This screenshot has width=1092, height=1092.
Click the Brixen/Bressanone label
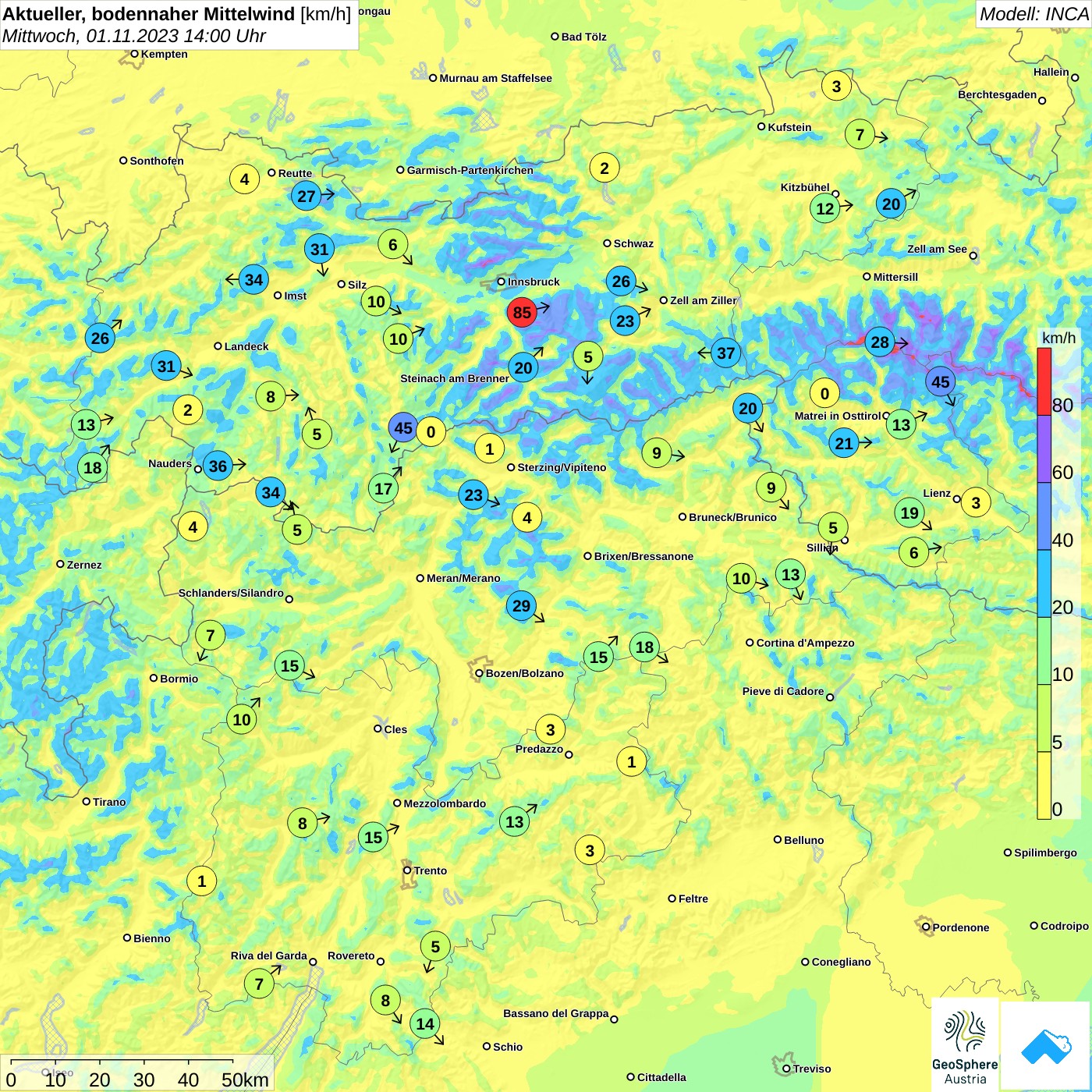[643, 556]
